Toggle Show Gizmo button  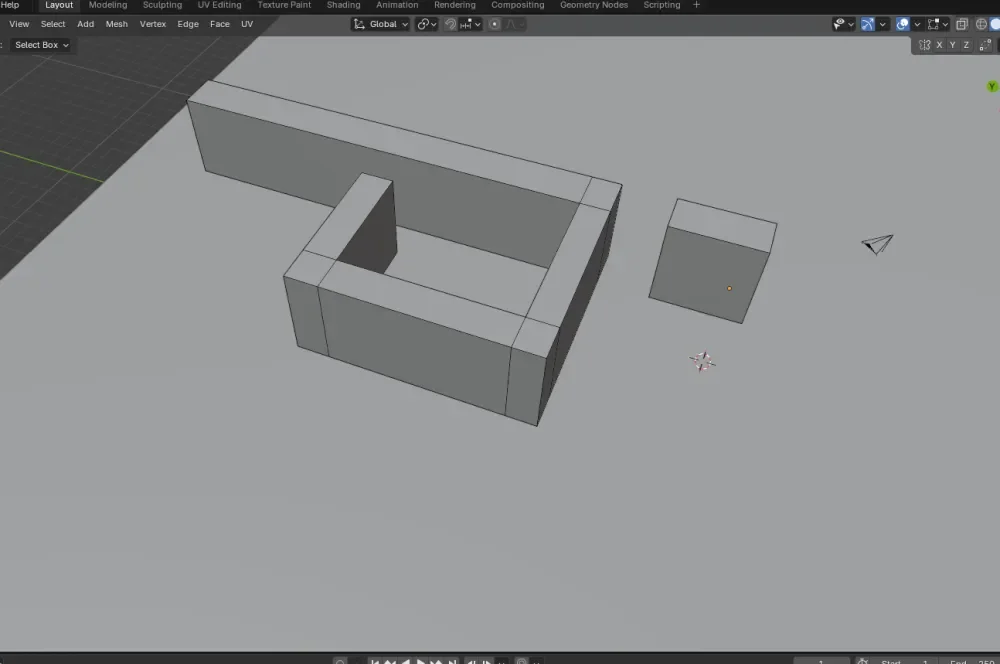tap(868, 24)
